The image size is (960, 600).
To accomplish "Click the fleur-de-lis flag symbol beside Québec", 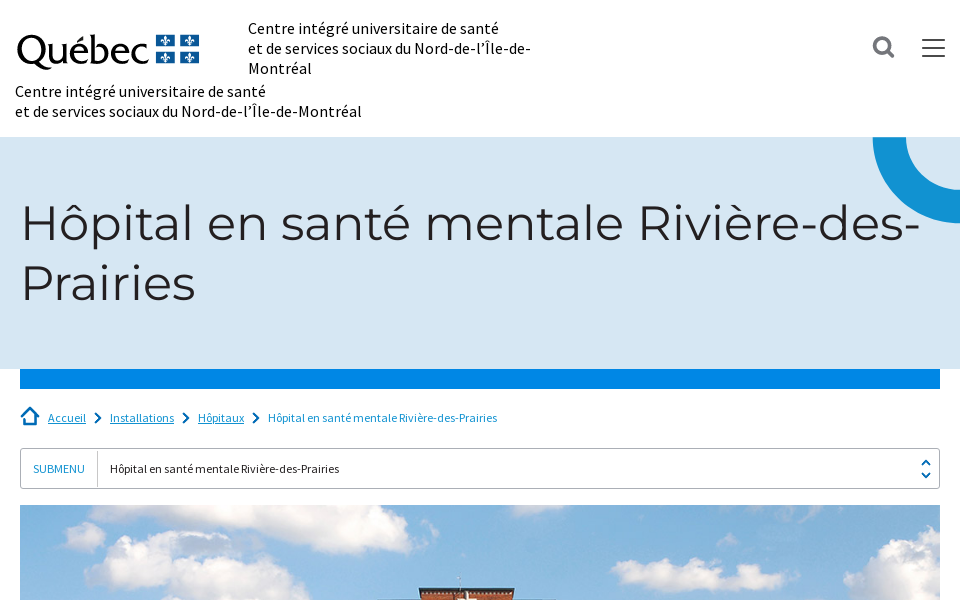I will pyautogui.click(x=176, y=45).
